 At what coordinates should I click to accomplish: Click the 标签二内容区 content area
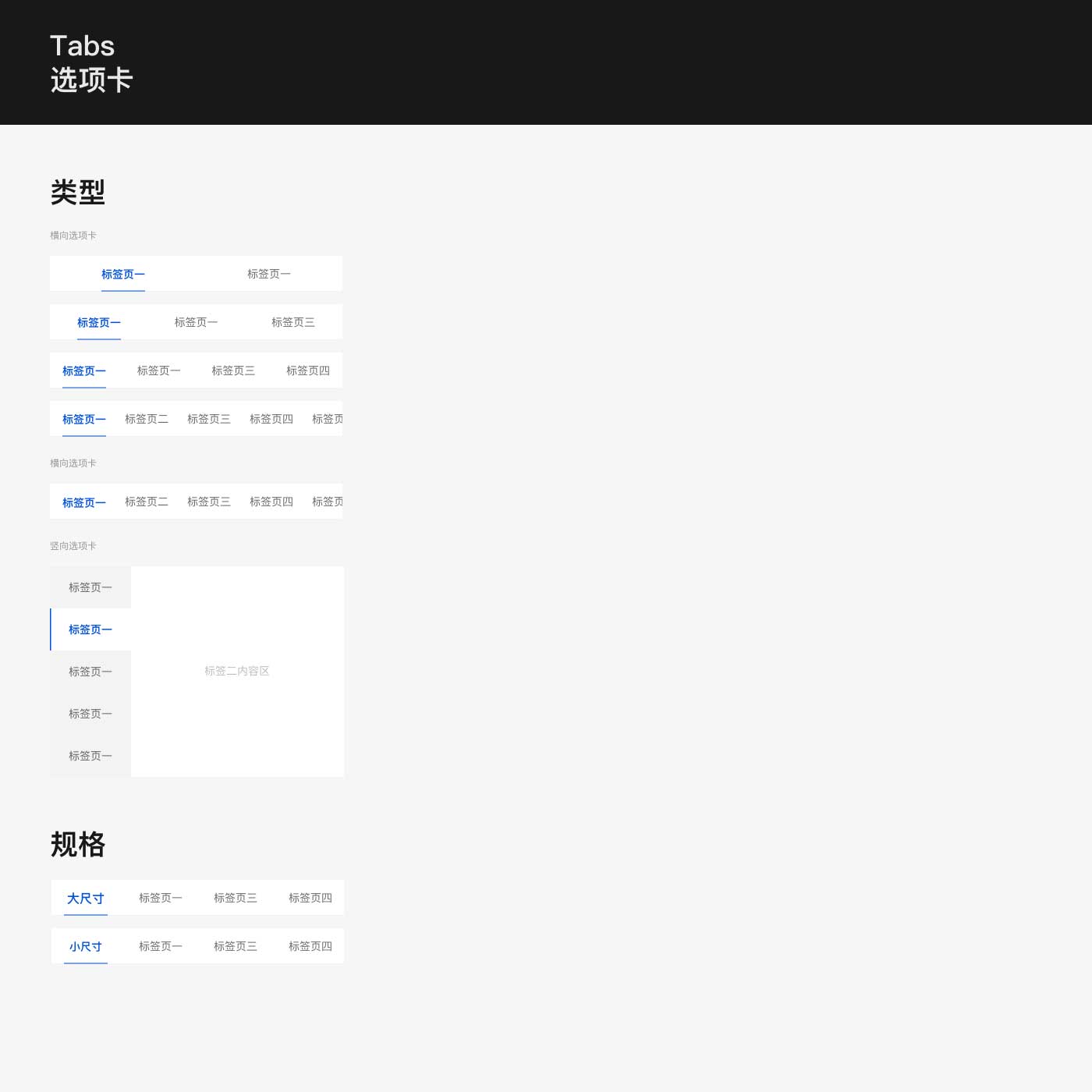pyautogui.click(x=237, y=671)
